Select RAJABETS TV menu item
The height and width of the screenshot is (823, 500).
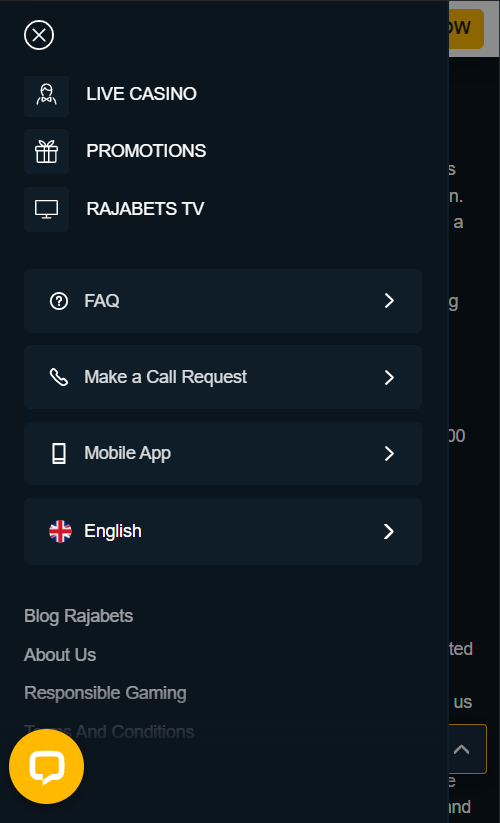[x=145, y=209]
